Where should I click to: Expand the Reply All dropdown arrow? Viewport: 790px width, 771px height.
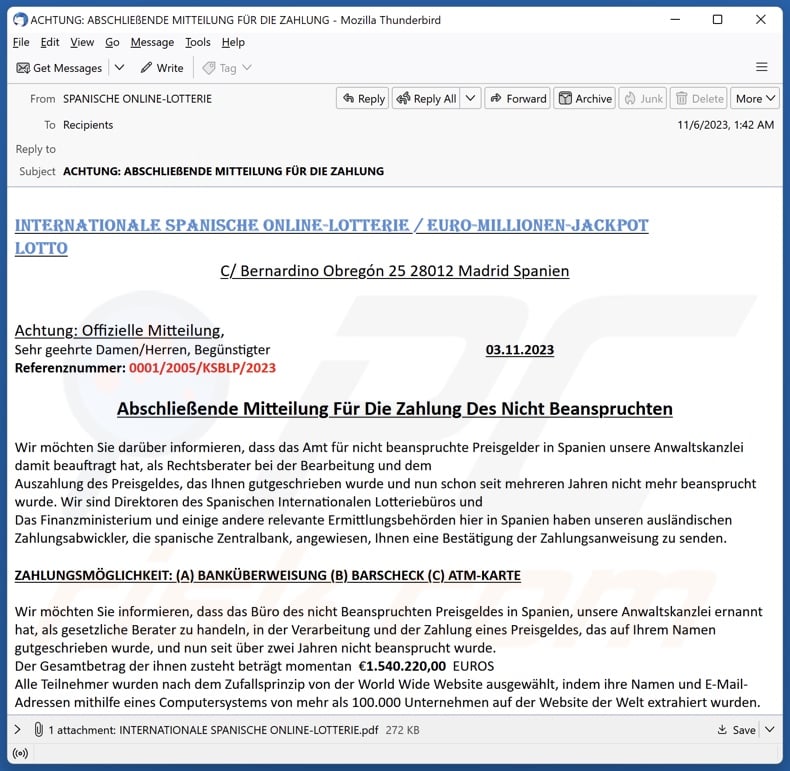(470, 98)
